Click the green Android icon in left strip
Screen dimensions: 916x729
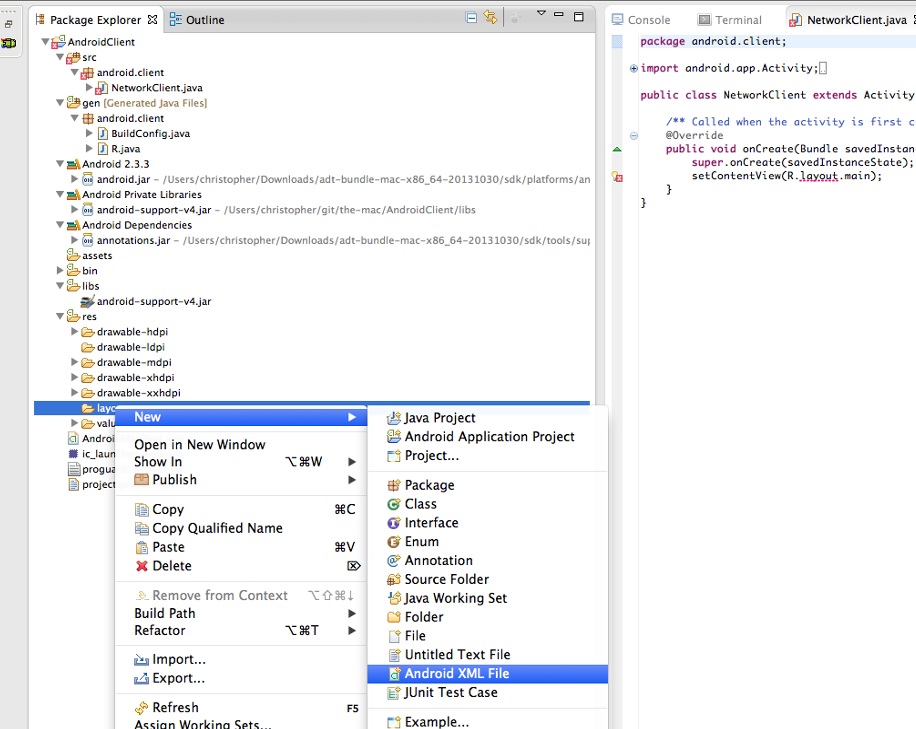tap(8, 43)
